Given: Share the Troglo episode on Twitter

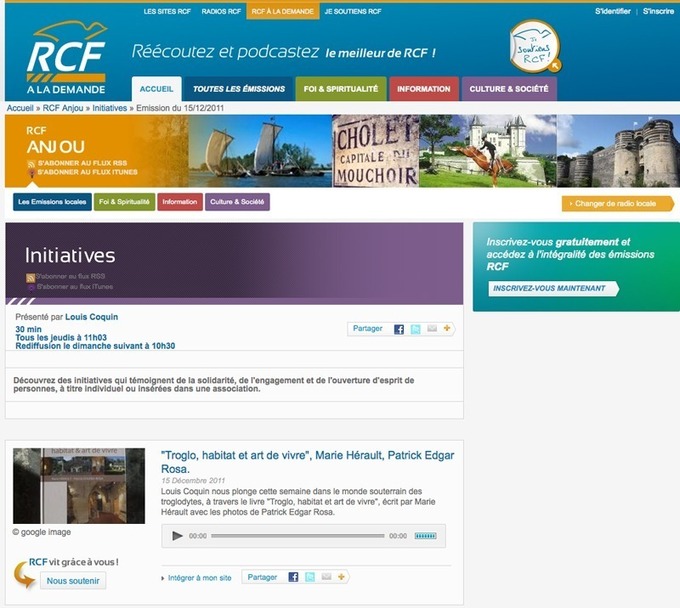Looking at the screenshot, I should tap(310, 577).
